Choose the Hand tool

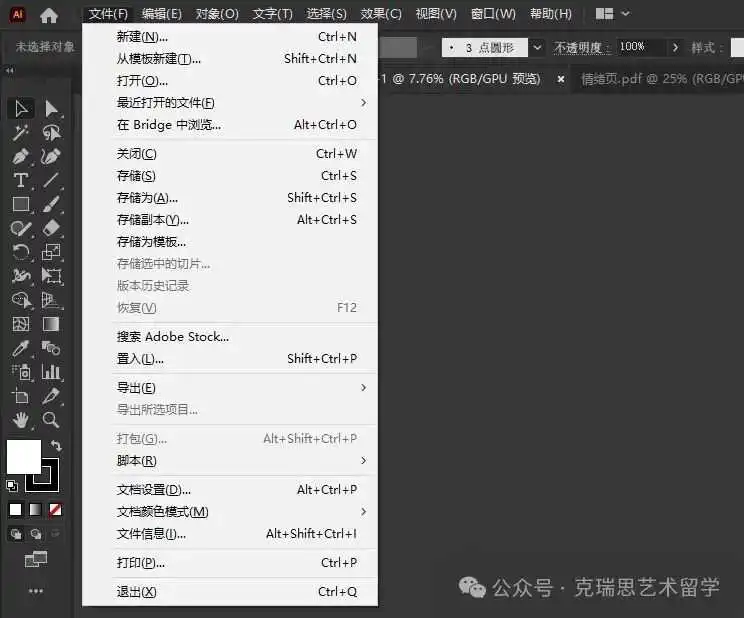pyautogui.click(x=20, y=420)
